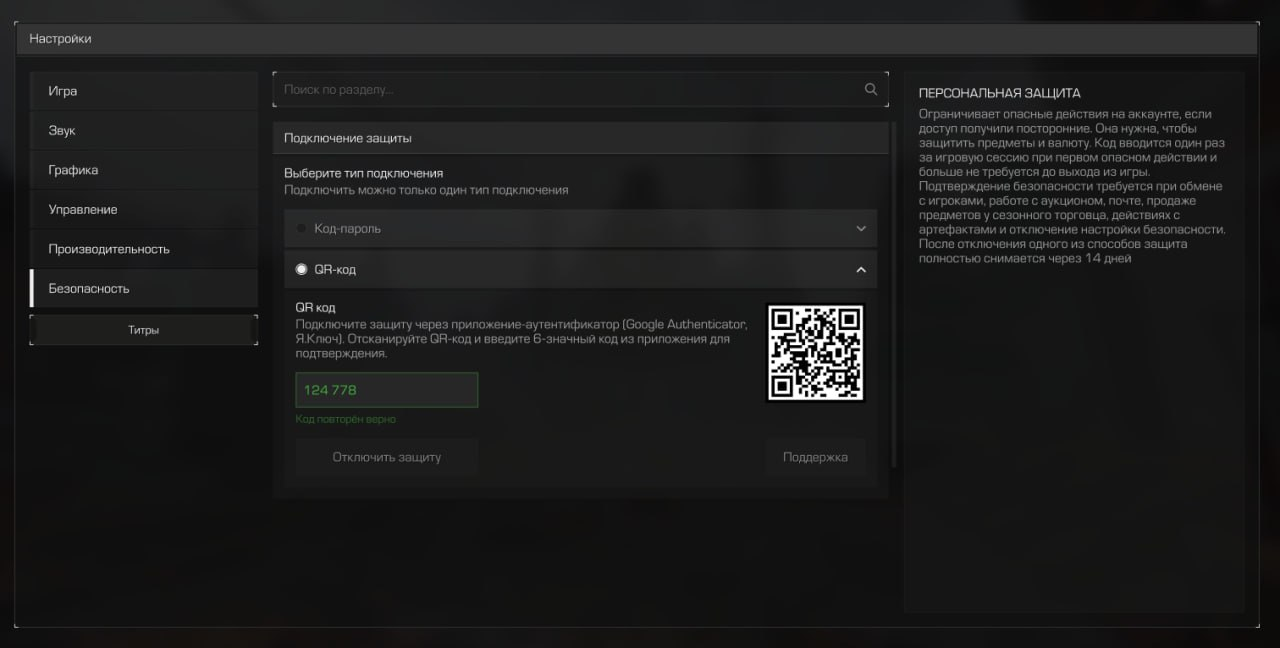
Task: Open the Звук settings tab
Action: (144, 130)
